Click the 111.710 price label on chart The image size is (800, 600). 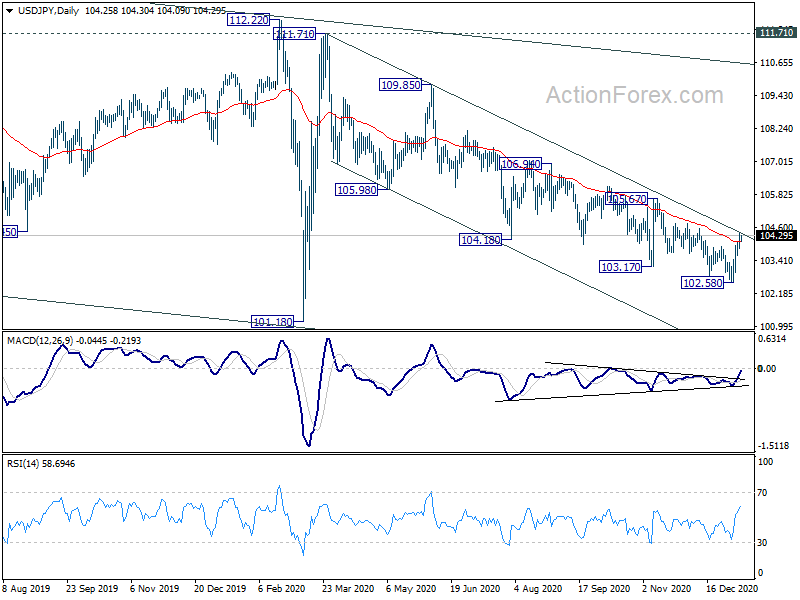click(295, 34)
